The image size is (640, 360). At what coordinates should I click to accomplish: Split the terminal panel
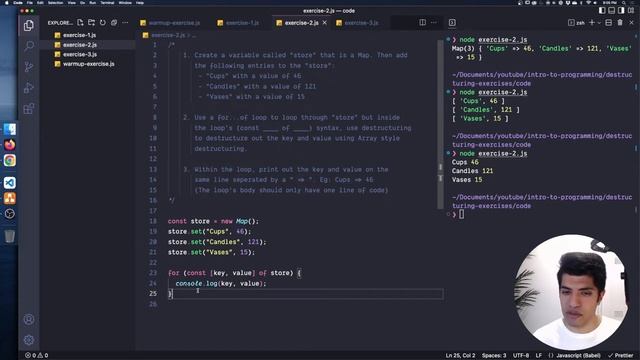tap(609, 22)
